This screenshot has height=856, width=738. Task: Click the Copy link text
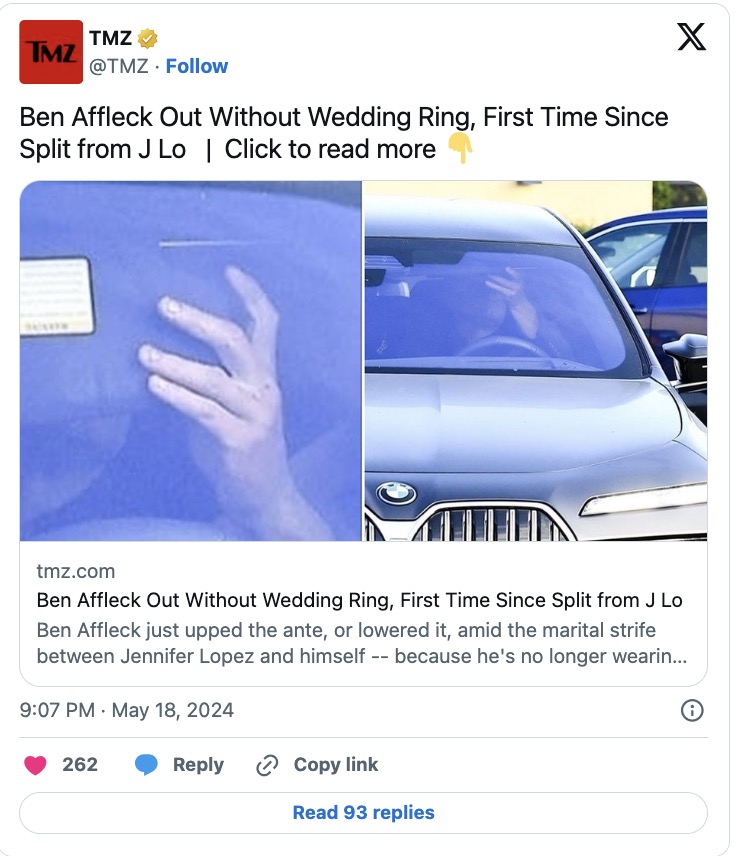pyautogui.click(x=336, y=764)
